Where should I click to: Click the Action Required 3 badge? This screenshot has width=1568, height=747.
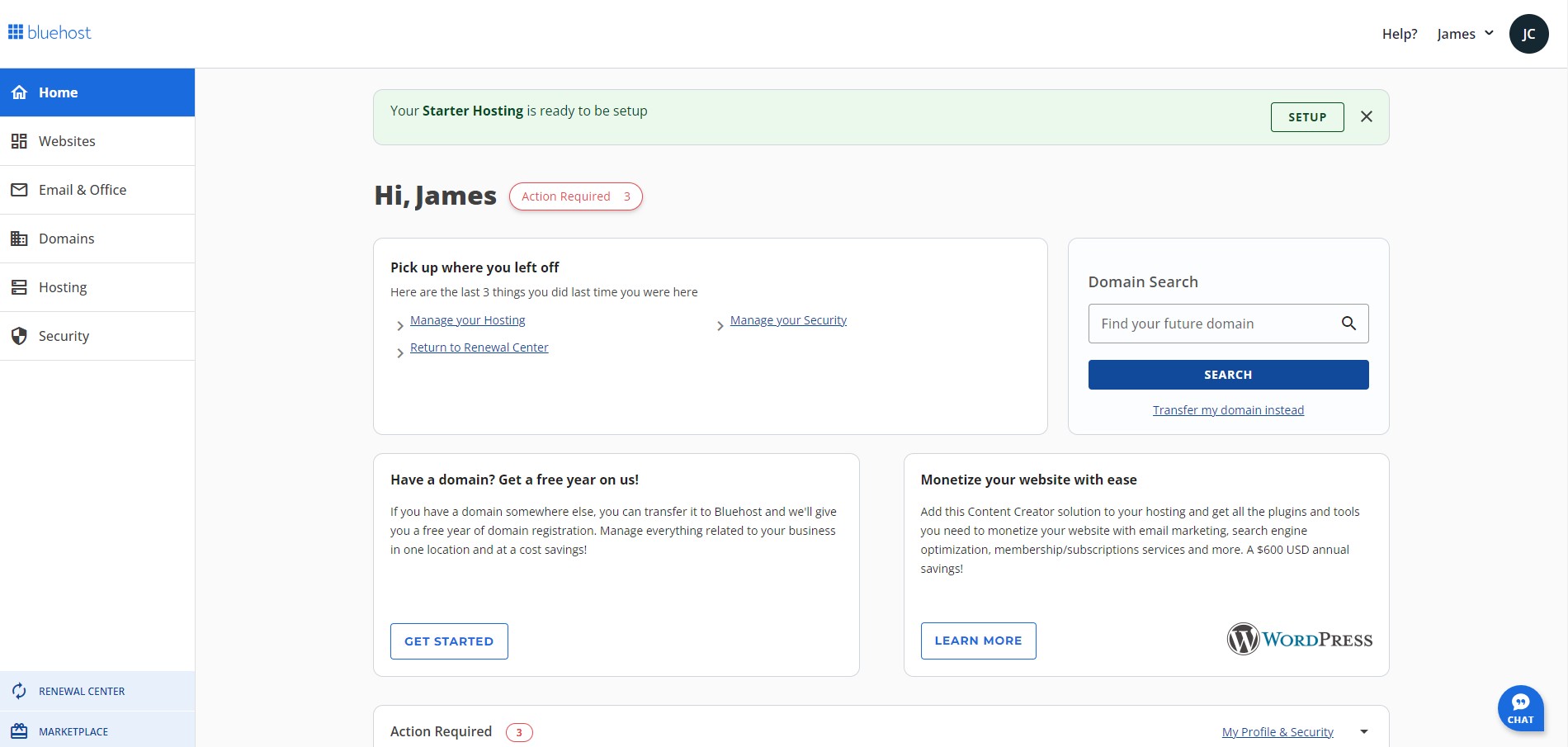click(x=575, y=196)
